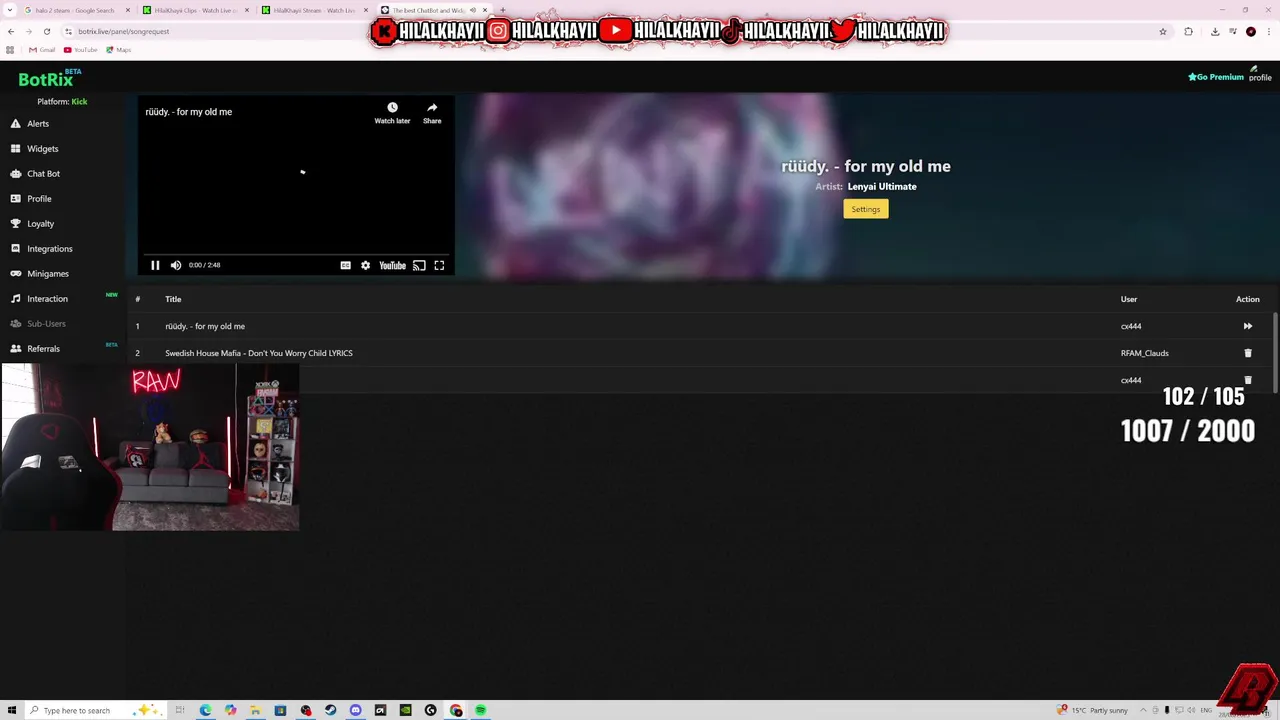
Task: Open the tab search dropdown arrow
Action: [x=9, y=10]
